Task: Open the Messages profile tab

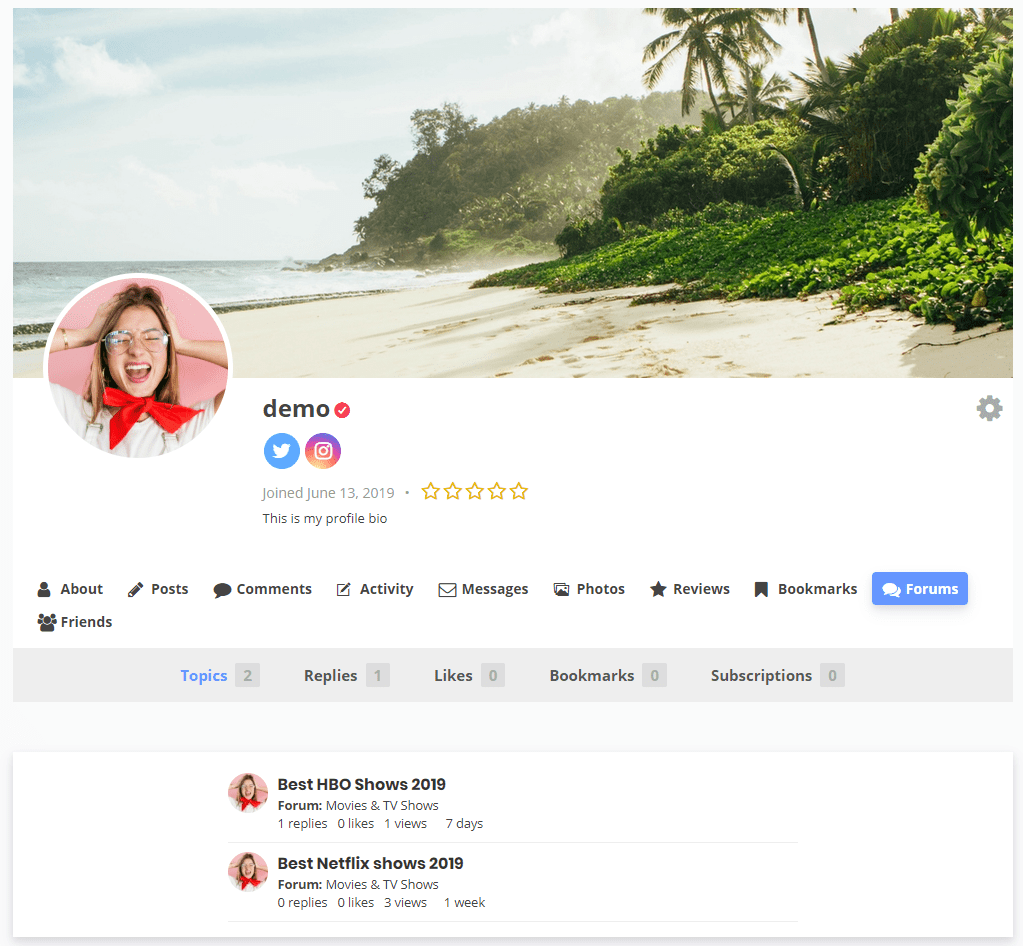Action: tap(483, 589)
